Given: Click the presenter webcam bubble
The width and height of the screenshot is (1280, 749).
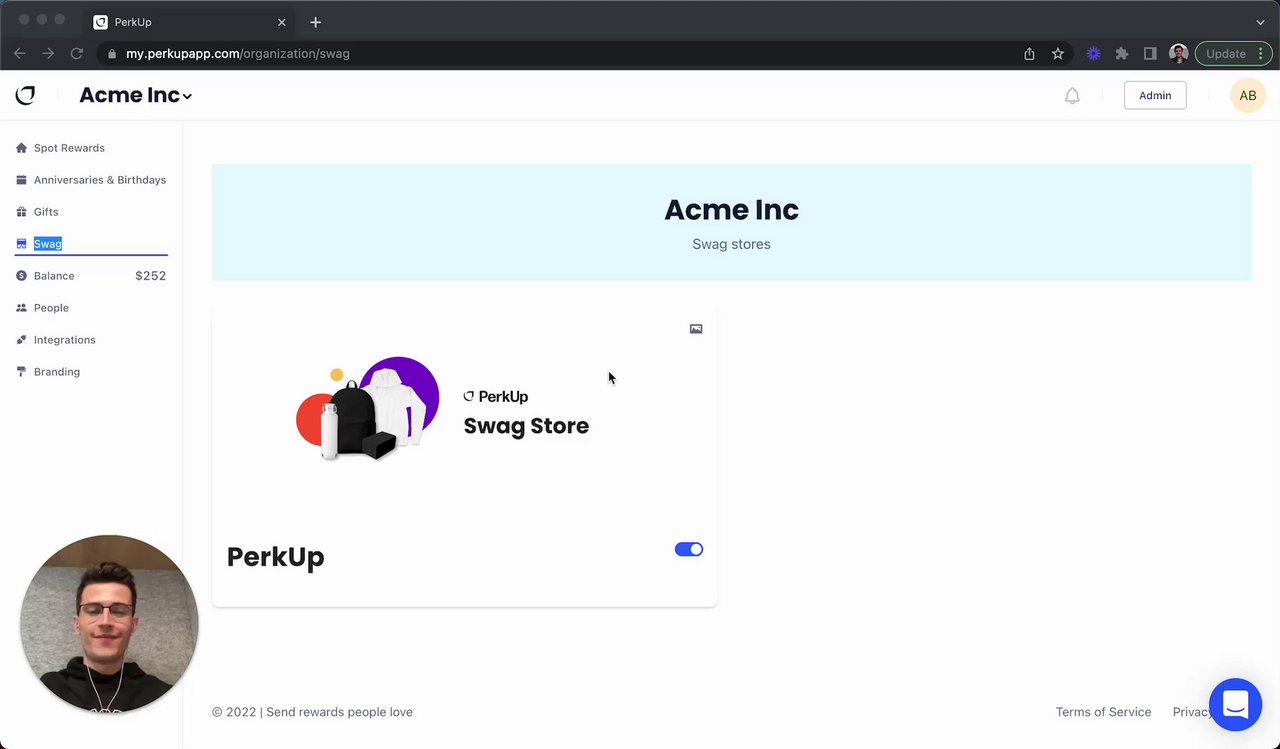Looking at the screenshot, I should coord(109,624).
